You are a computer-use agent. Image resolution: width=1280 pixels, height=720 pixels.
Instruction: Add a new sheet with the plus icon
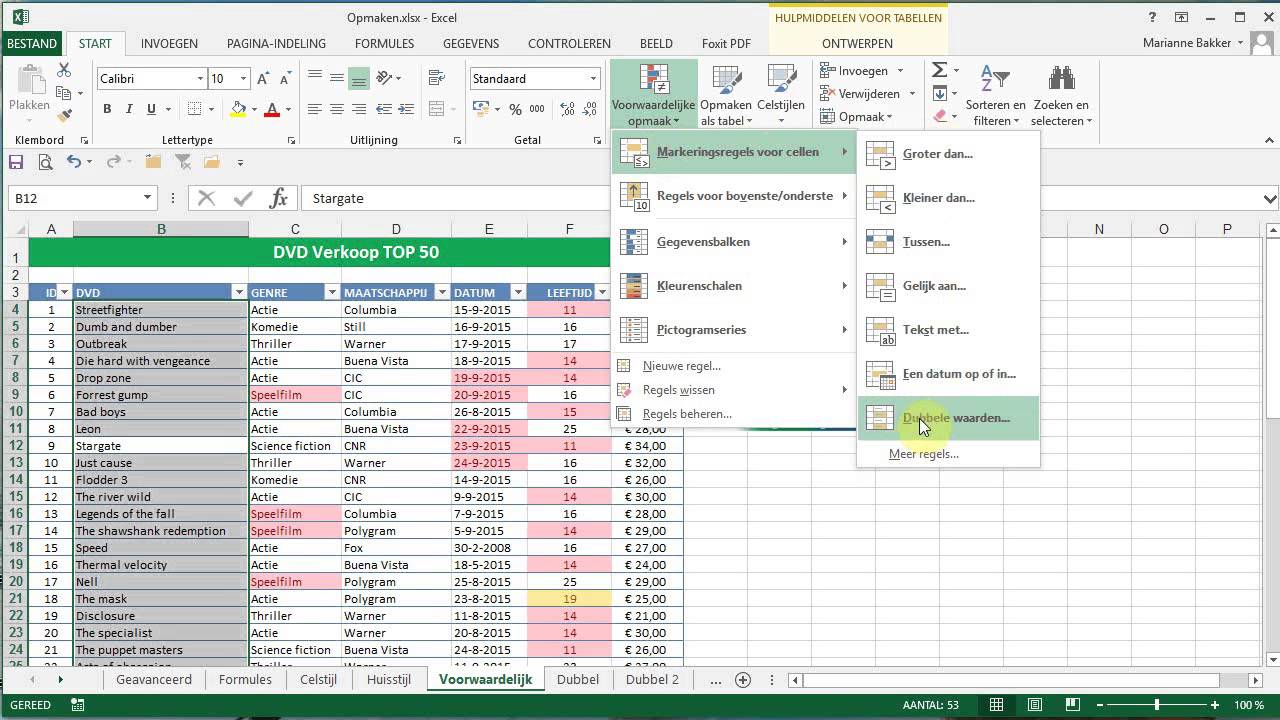pos(742,680)
